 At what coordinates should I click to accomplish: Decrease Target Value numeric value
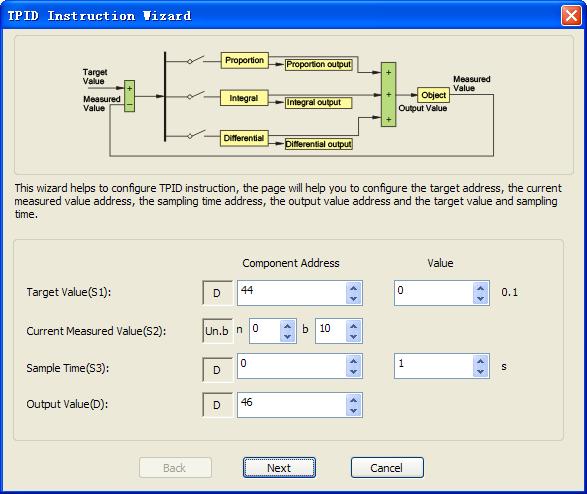click(x=481, y=299)
